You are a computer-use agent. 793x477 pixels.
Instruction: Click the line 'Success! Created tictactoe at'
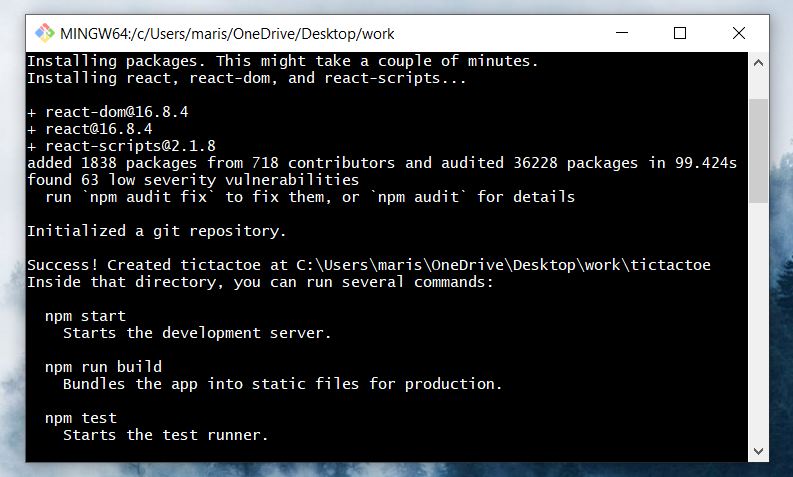click(x=369, y=266)
